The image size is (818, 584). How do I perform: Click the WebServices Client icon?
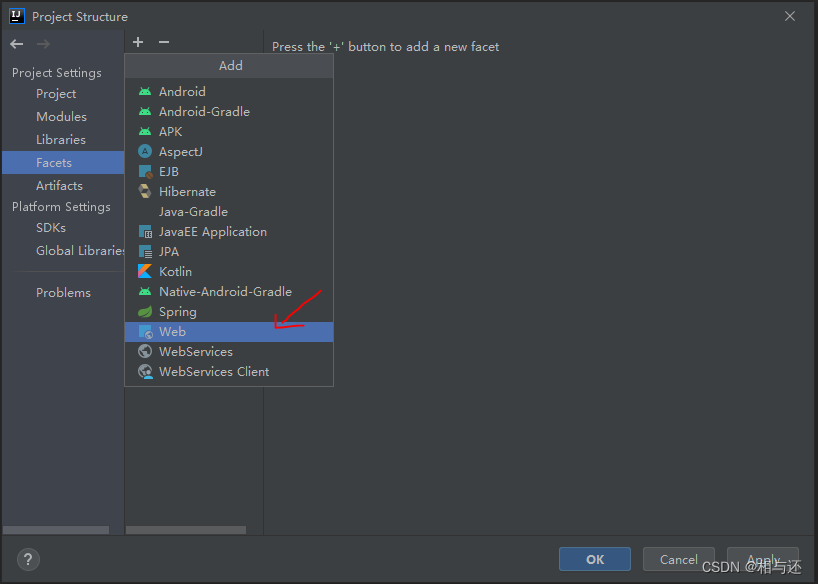(x=145, y=372)
